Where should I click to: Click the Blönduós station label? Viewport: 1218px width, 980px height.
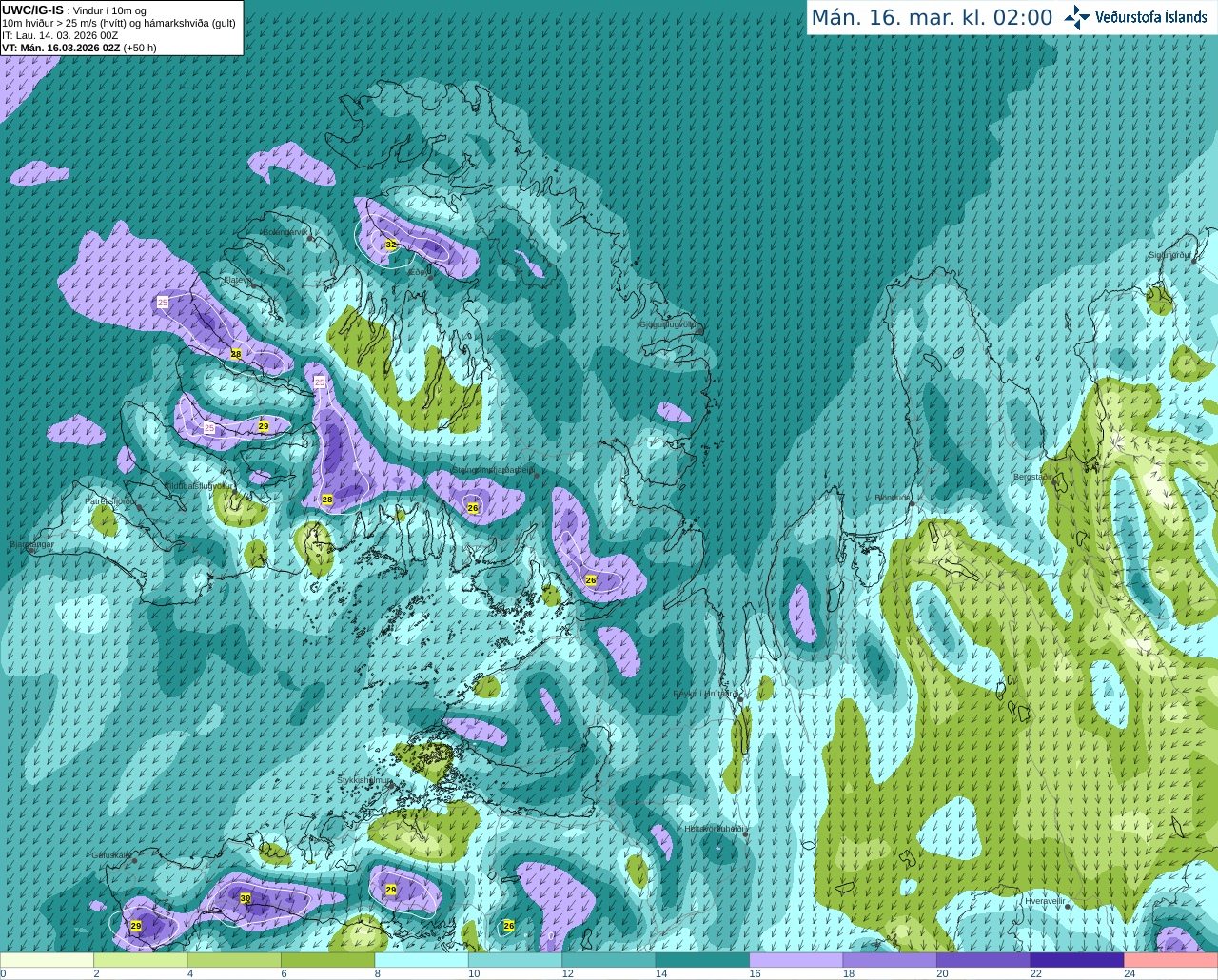(894, 498)
